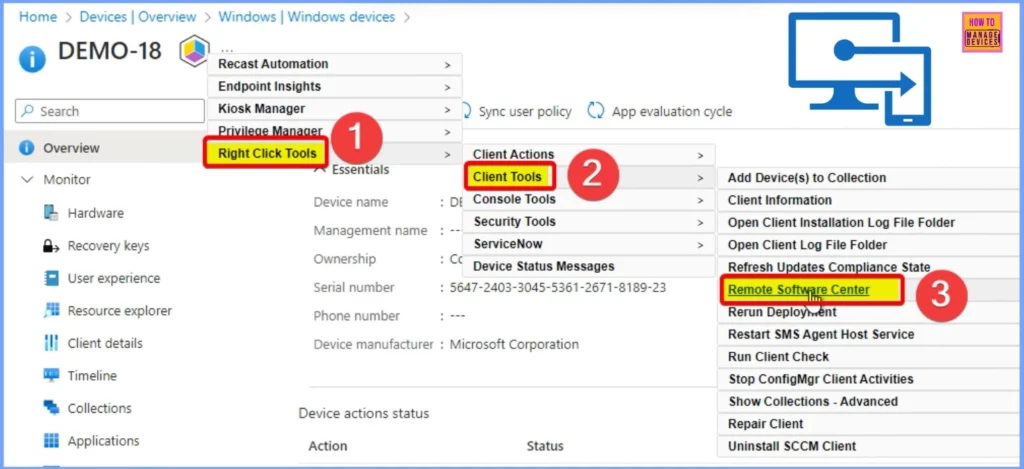This screenshot has width=1024, height=469.
Task: Click the Client details icon
Action: coord(51,343)
